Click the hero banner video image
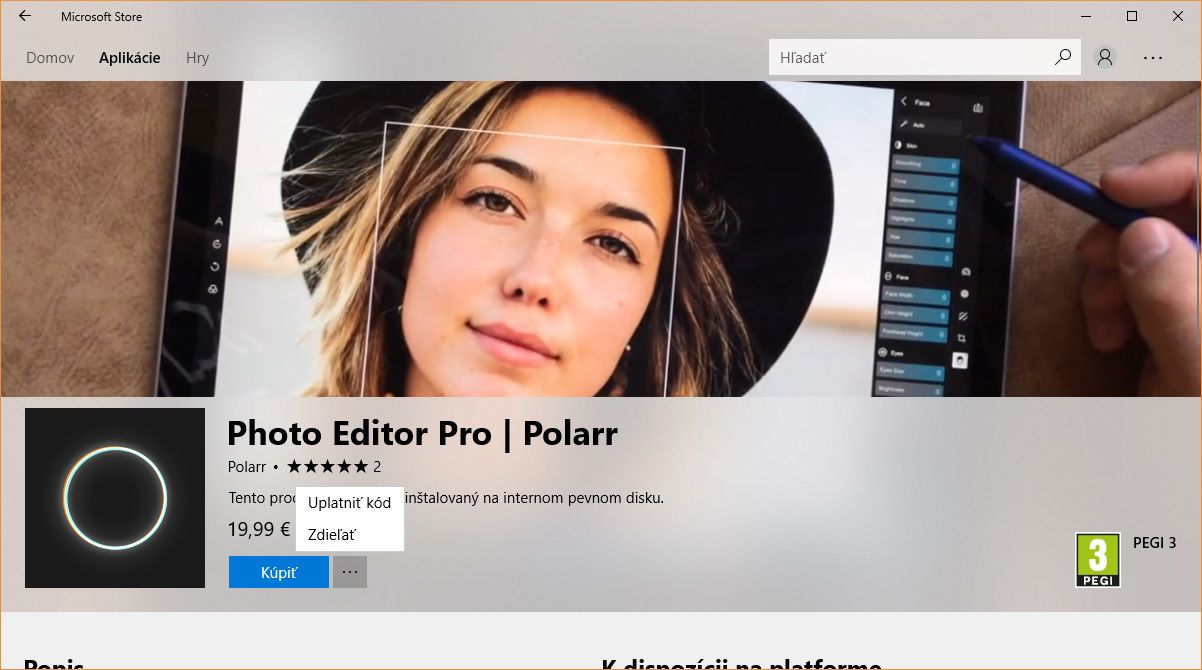Viewport: 1202px width, 670px height. point(601,239)
